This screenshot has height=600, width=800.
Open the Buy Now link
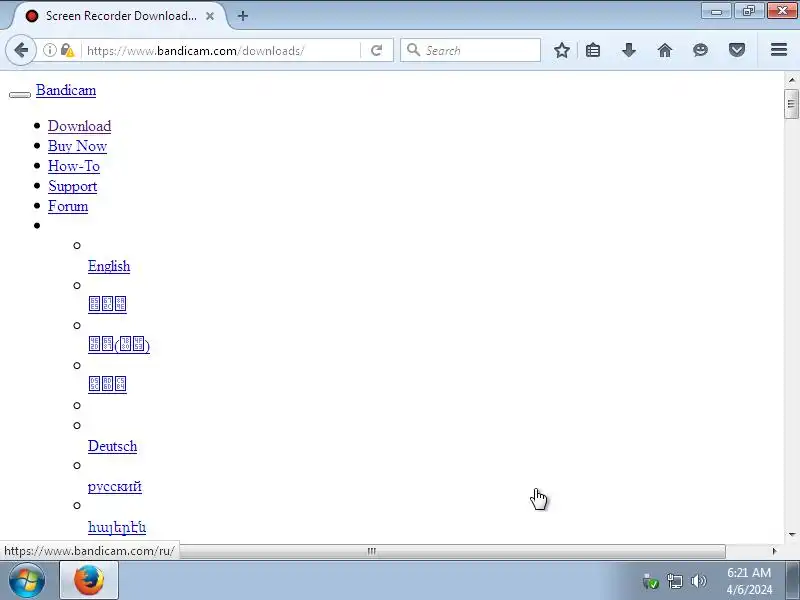pos(78,146)
